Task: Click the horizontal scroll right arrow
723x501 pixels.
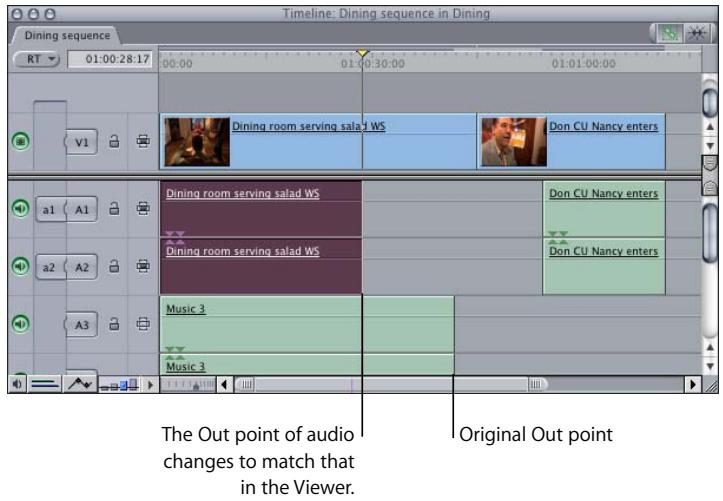Action: (x=693, y=384)
